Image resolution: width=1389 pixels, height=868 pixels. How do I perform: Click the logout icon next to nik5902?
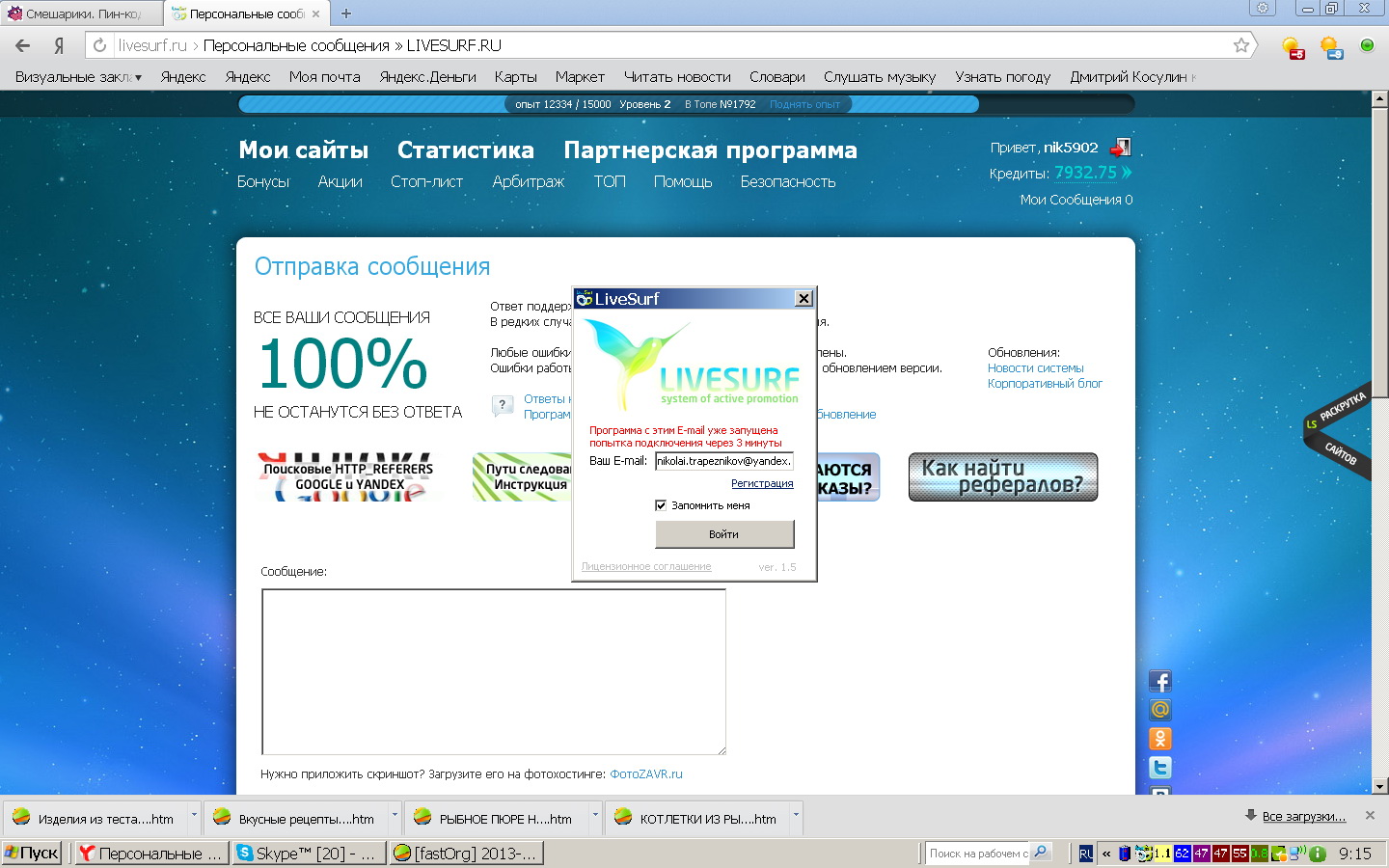1120,148
